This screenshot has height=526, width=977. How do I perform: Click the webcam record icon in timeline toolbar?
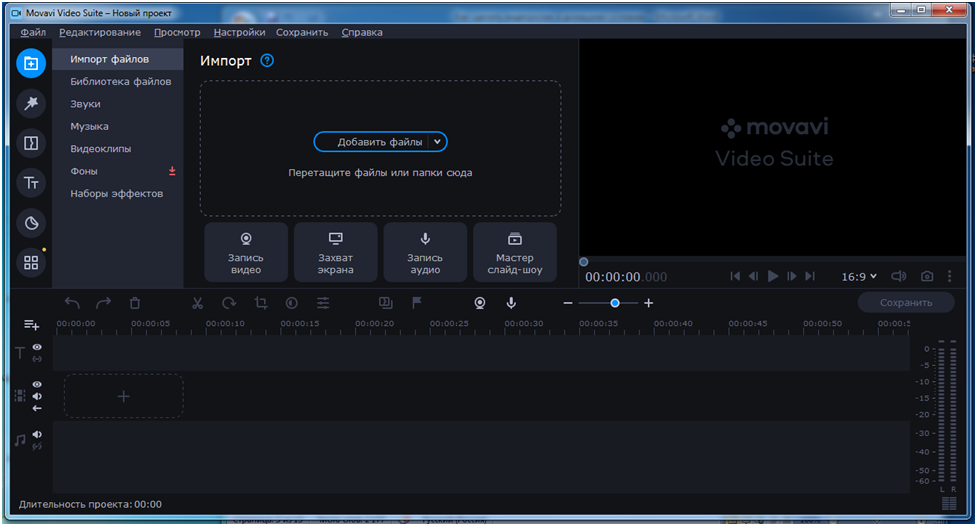(x=480, y=303)
